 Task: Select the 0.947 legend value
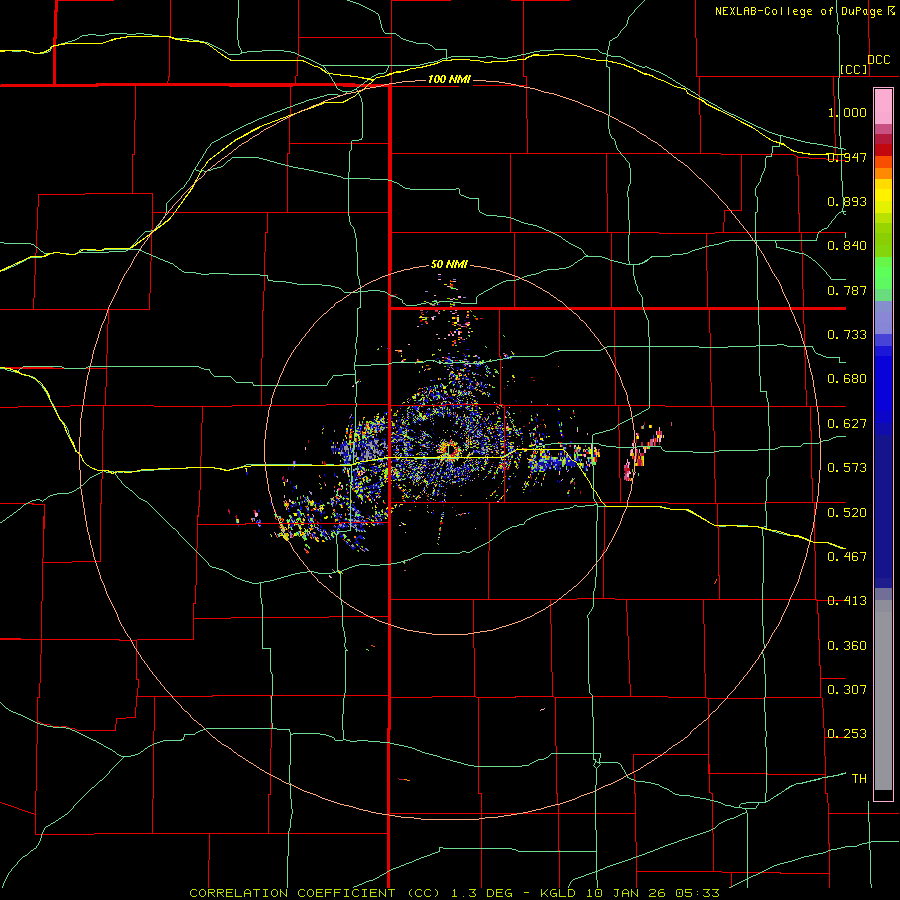(847, 157)
